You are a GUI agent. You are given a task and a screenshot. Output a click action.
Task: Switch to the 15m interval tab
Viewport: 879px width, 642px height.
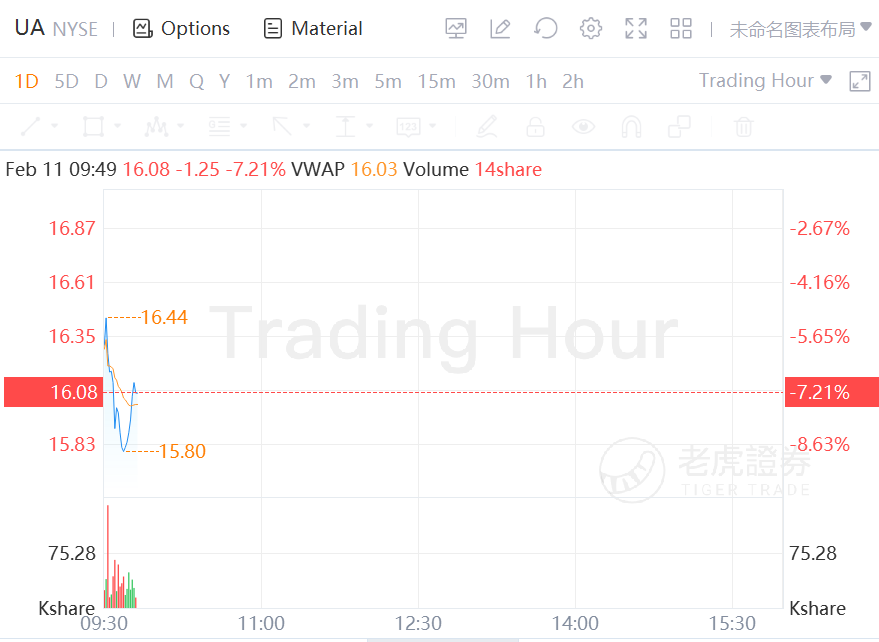[x=437, y=82]
